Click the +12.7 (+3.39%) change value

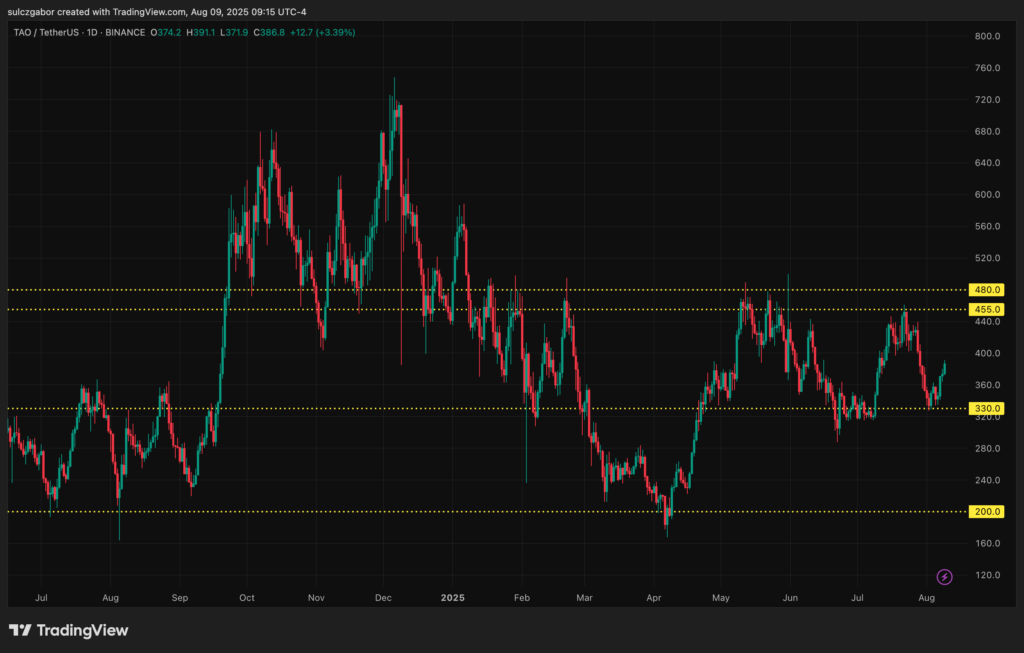(323, 33)
